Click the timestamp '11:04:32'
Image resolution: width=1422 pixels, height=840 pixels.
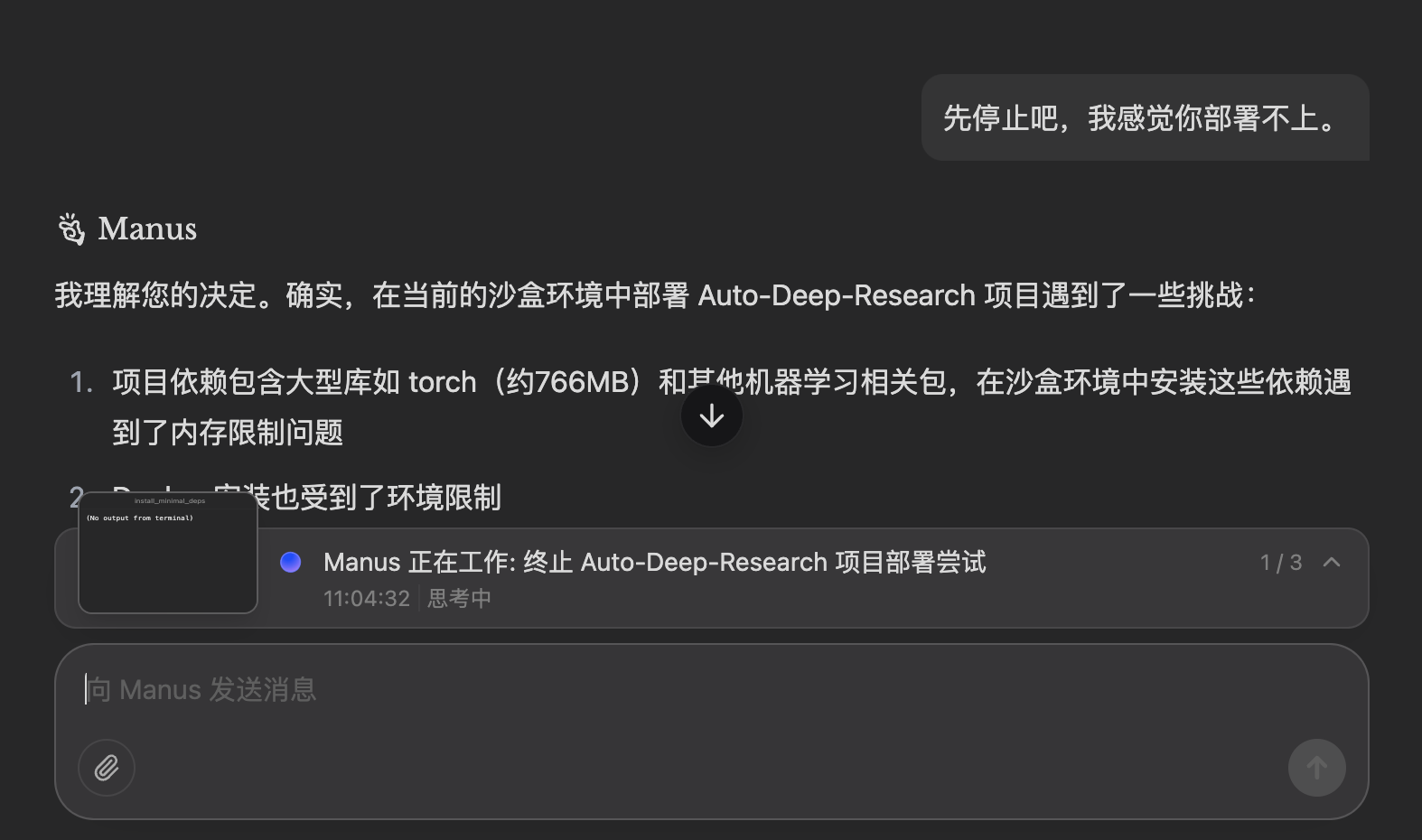(x=367, y=598)
